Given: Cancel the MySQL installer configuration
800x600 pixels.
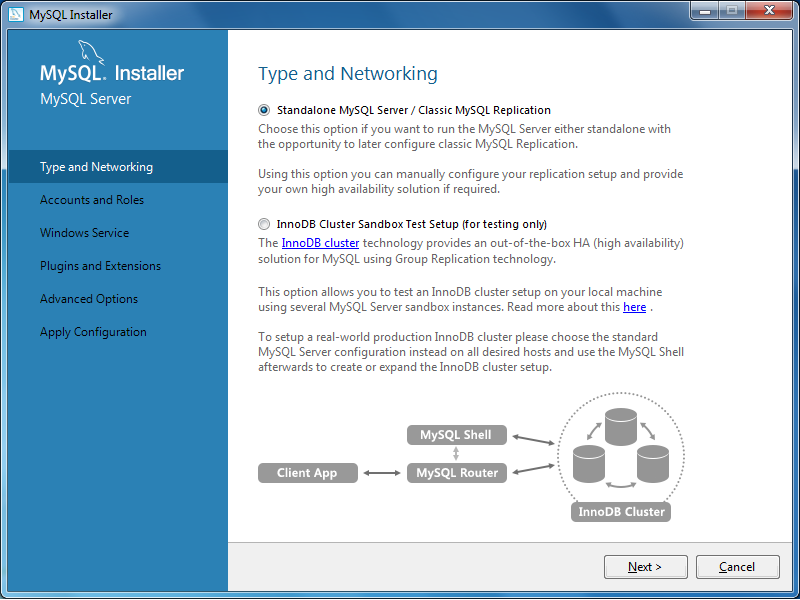Looking at the screenshot, I should click(x=737, y=567).
